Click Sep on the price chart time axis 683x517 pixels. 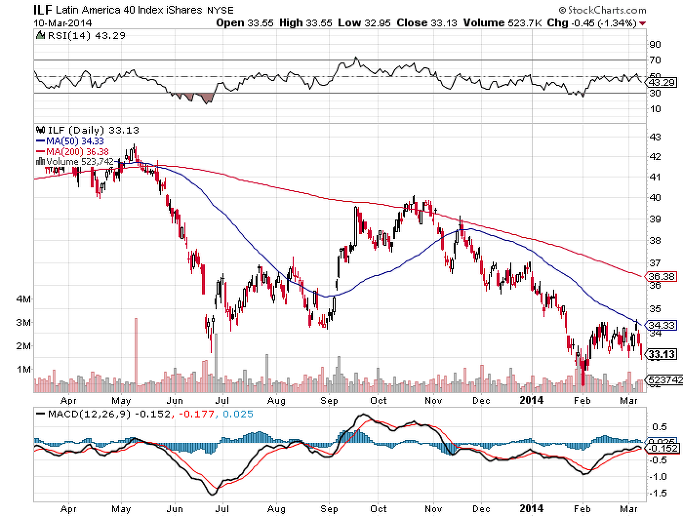pos(329,400)
